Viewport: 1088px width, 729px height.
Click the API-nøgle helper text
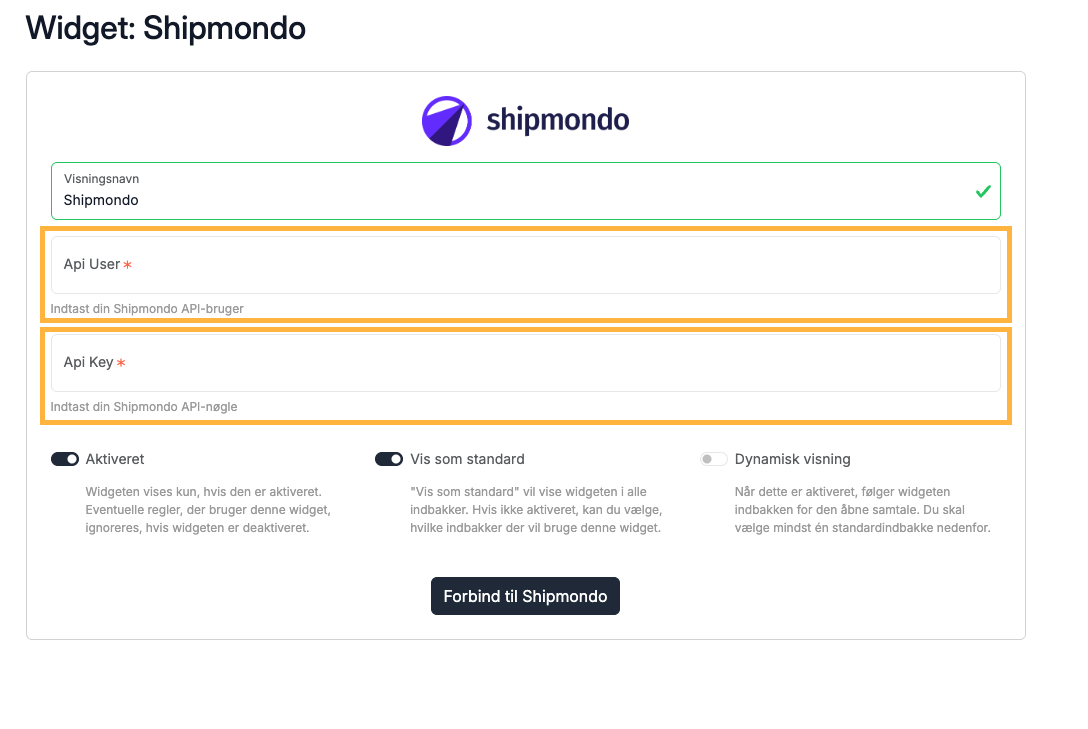tap(144, 406)
